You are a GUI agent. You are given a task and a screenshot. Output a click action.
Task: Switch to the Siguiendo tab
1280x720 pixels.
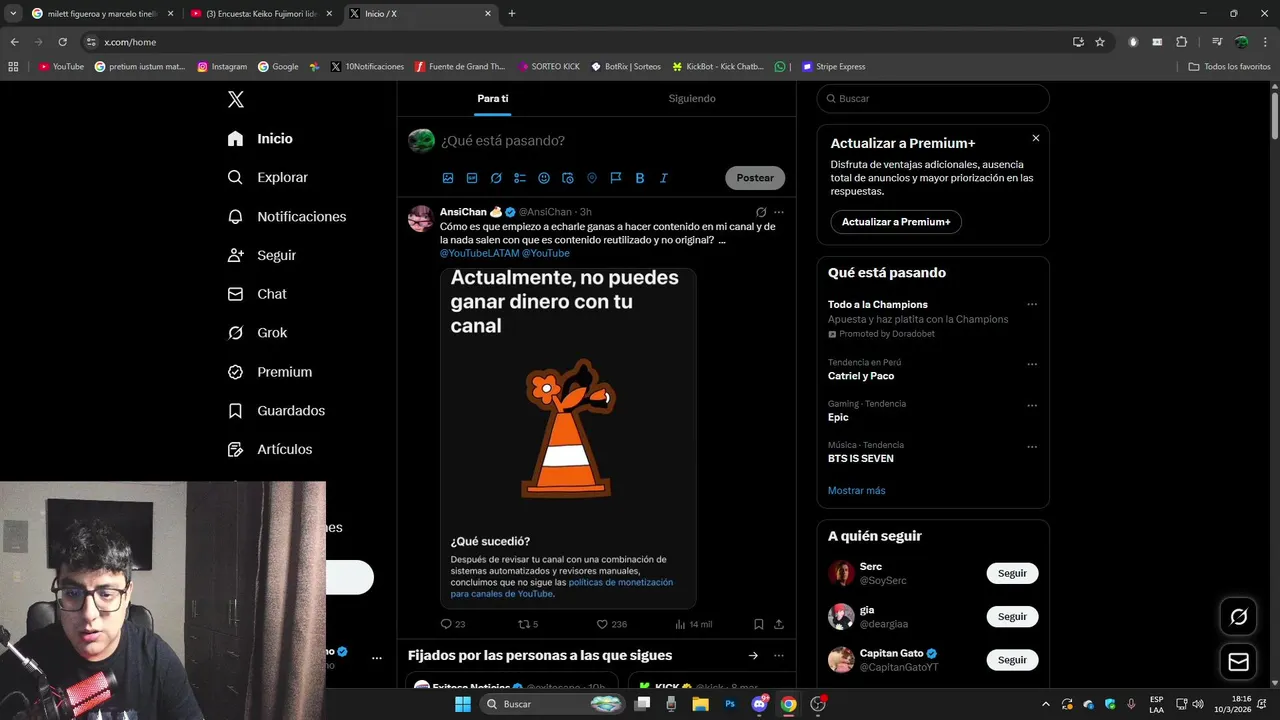(692, 98)
